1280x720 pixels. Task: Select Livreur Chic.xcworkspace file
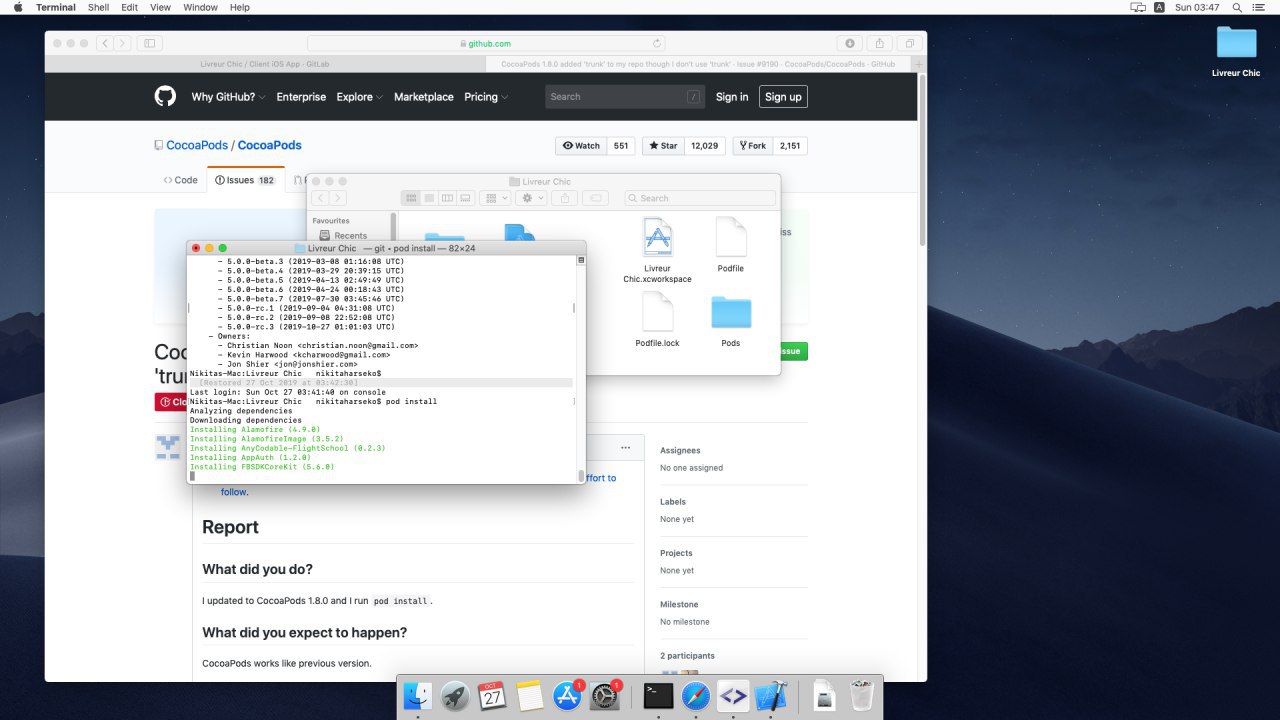(657, 251)
